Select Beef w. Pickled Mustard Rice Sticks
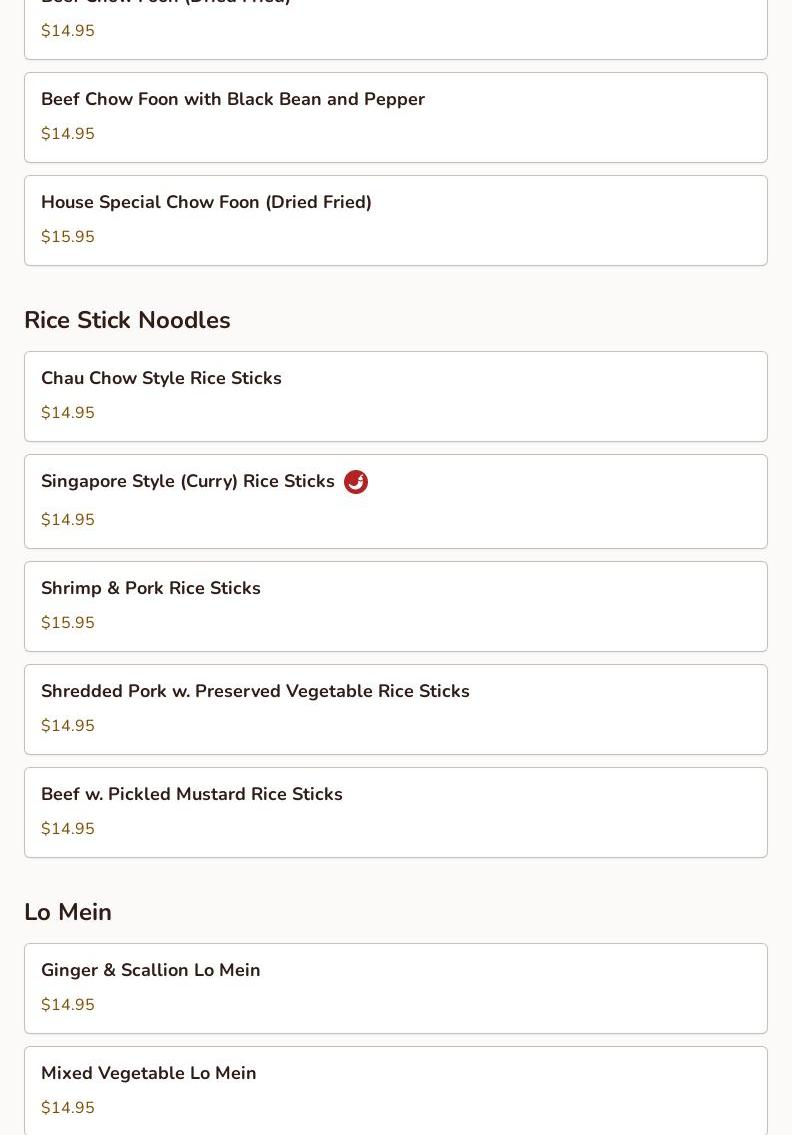This screenshot has height=1135, width=792. coord(192,795)
